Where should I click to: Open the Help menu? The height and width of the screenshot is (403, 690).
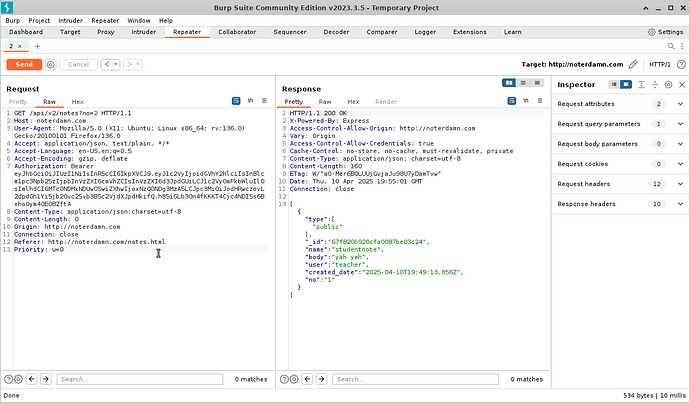(165, 21)
